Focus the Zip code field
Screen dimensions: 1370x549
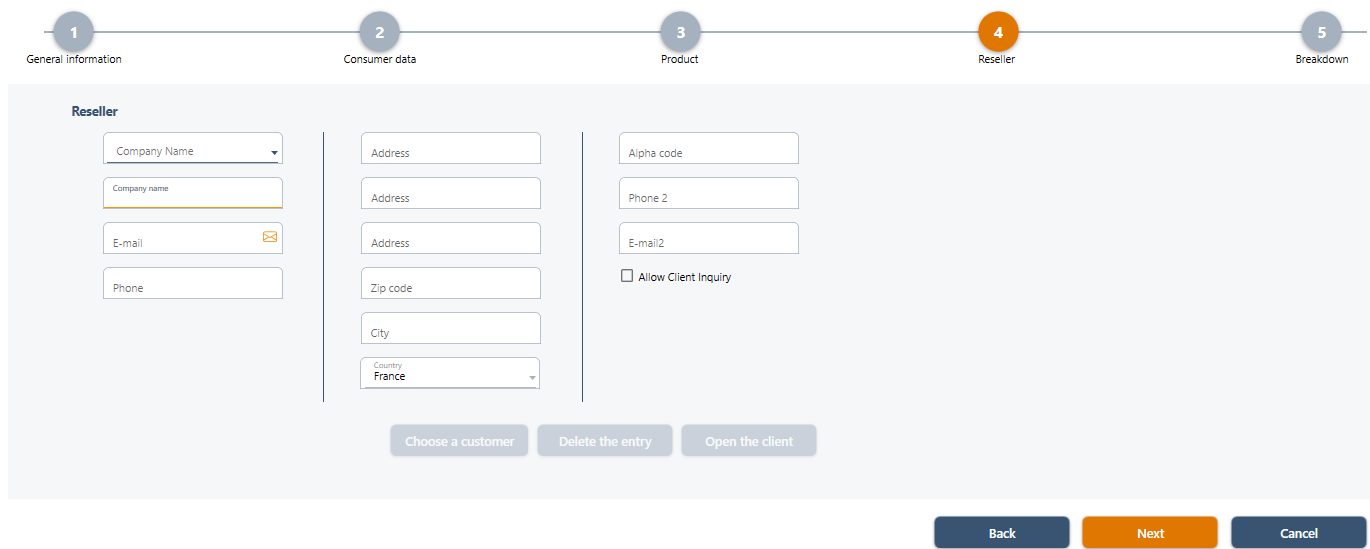pos(451,283)
